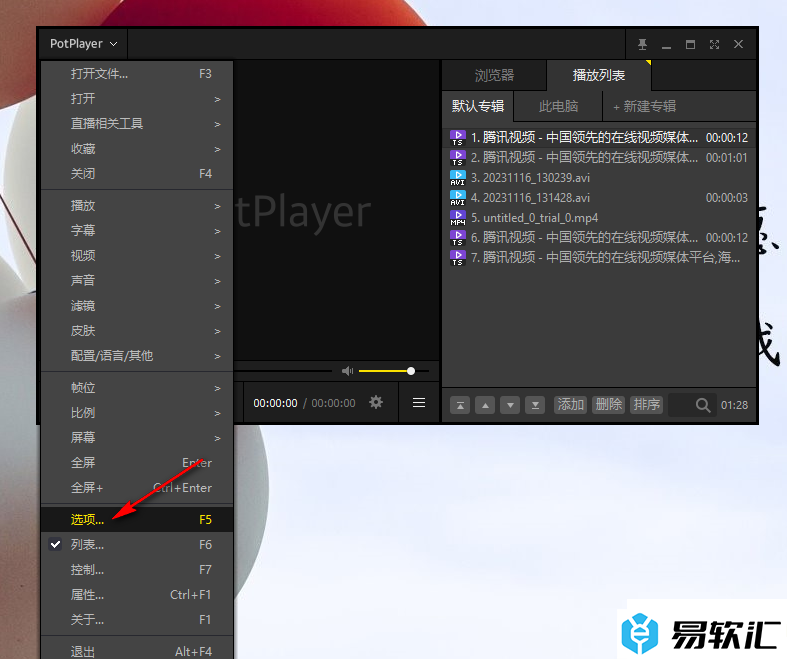Pin PotPlayer window on top
Screen dimensions: 787x659
coord(642,44)
